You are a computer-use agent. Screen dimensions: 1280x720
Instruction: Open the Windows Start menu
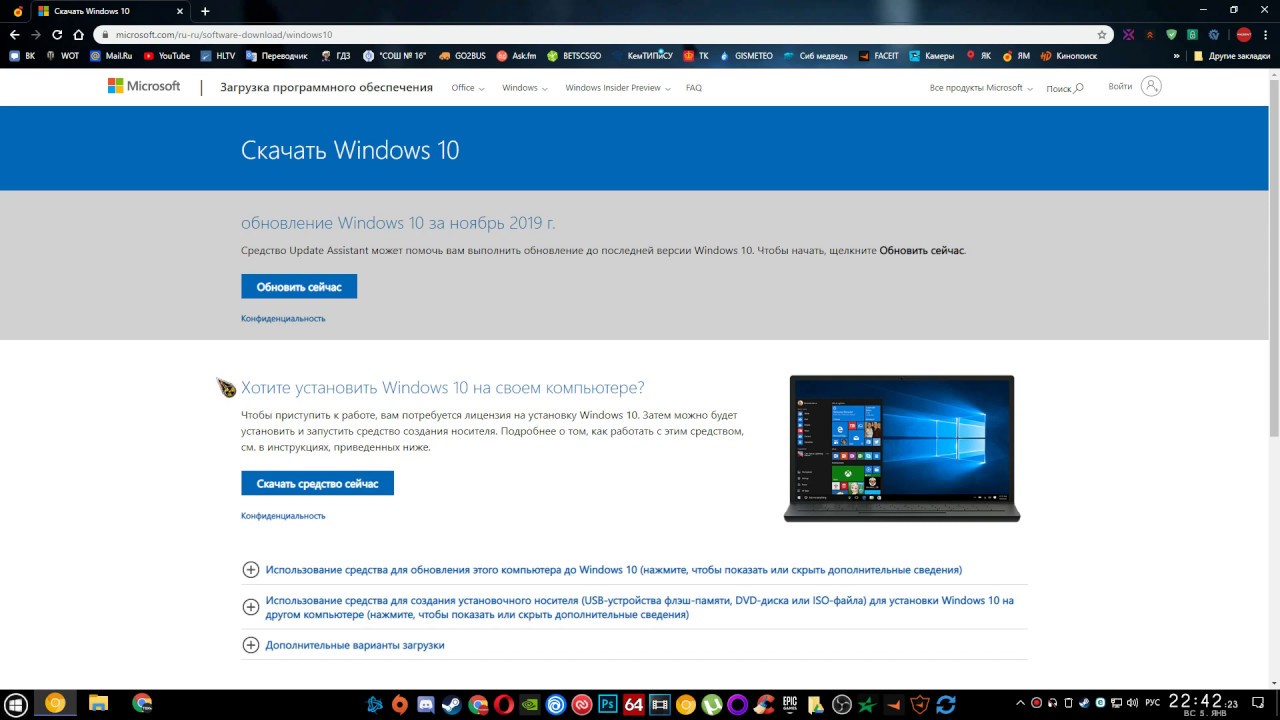pos(16,703)
